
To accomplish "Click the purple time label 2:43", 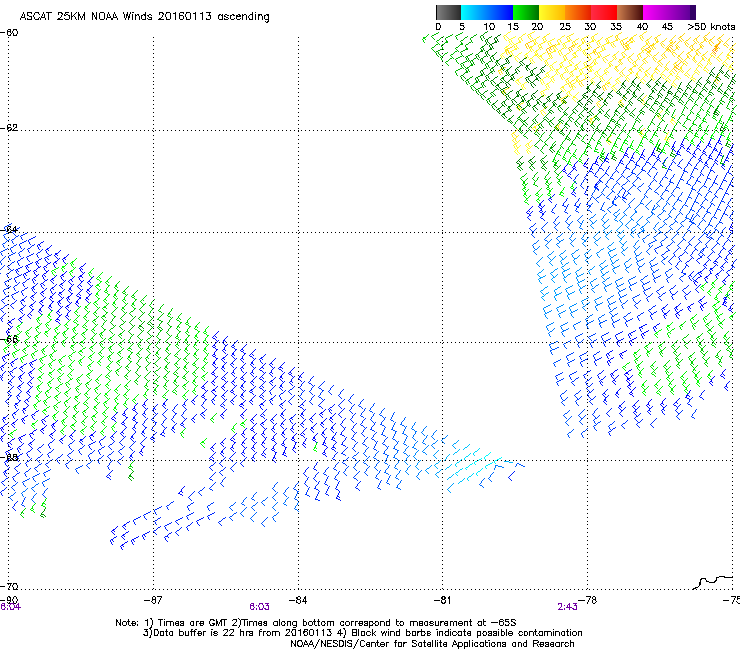I will (567, 607).
